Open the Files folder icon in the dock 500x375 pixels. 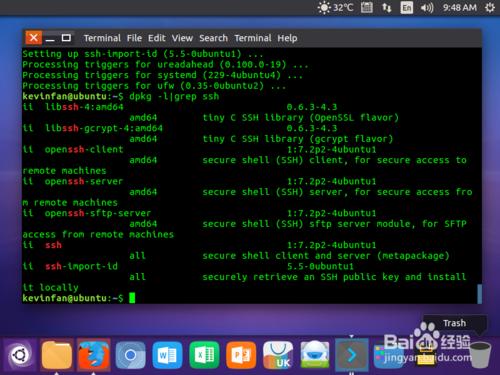[57, 355]
